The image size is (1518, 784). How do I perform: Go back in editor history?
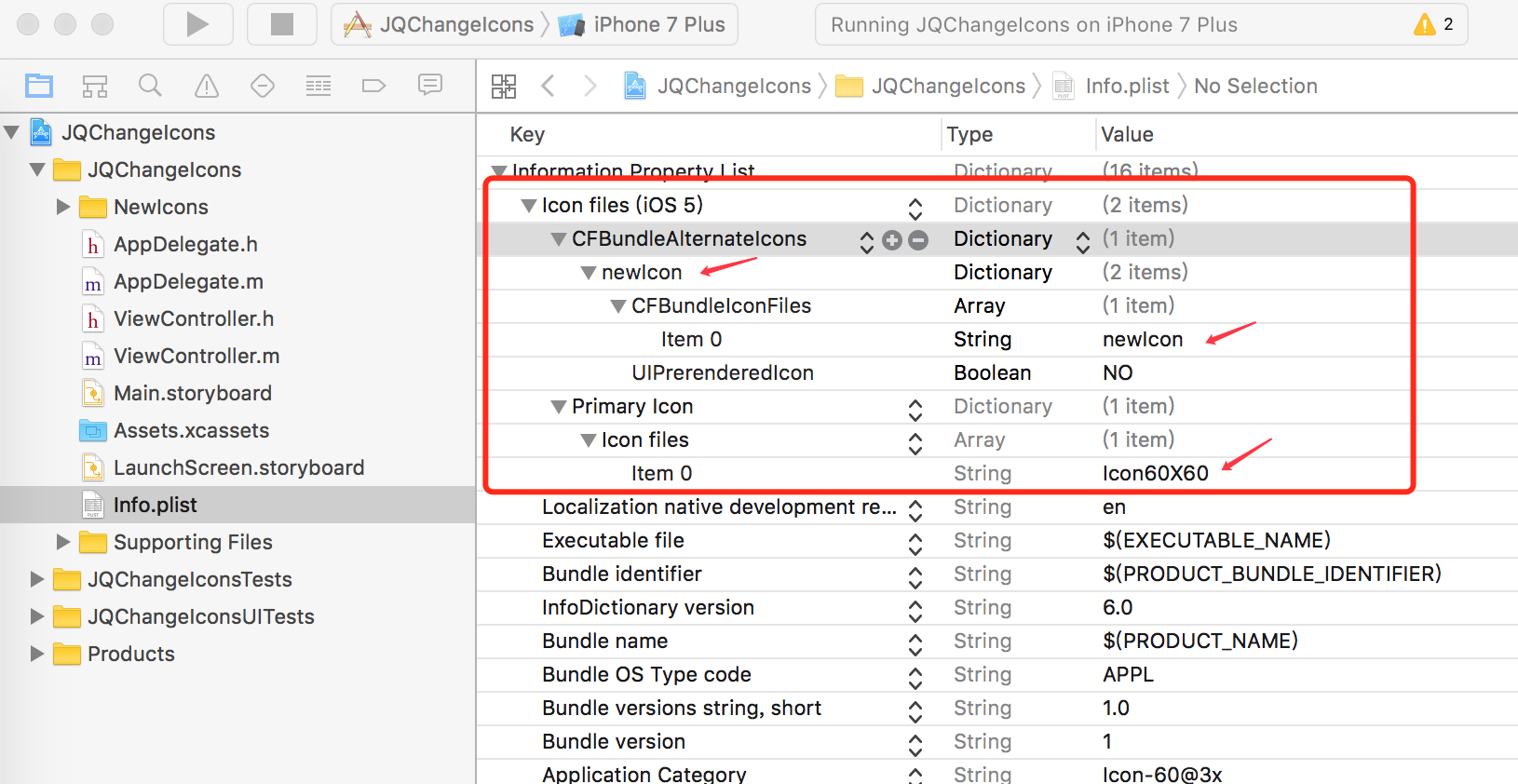pyautogui.click(x=548, y=86)
